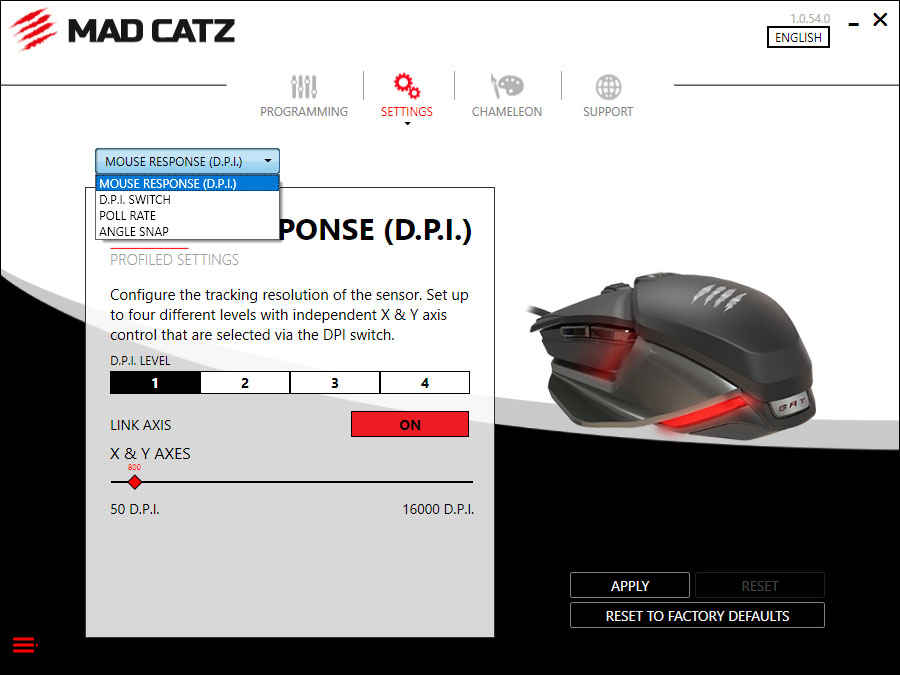Click the PROFILED SETTINGS label

point(174,259)
